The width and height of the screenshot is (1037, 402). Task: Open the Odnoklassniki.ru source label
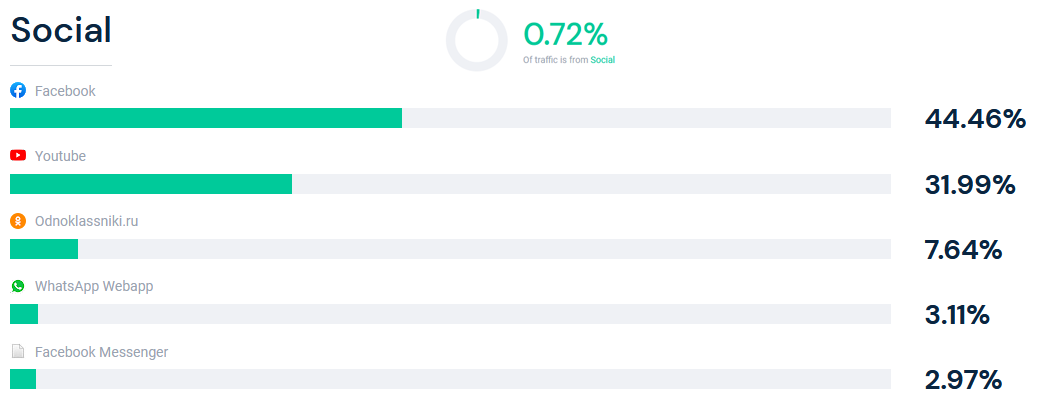[x=87, y=221]
